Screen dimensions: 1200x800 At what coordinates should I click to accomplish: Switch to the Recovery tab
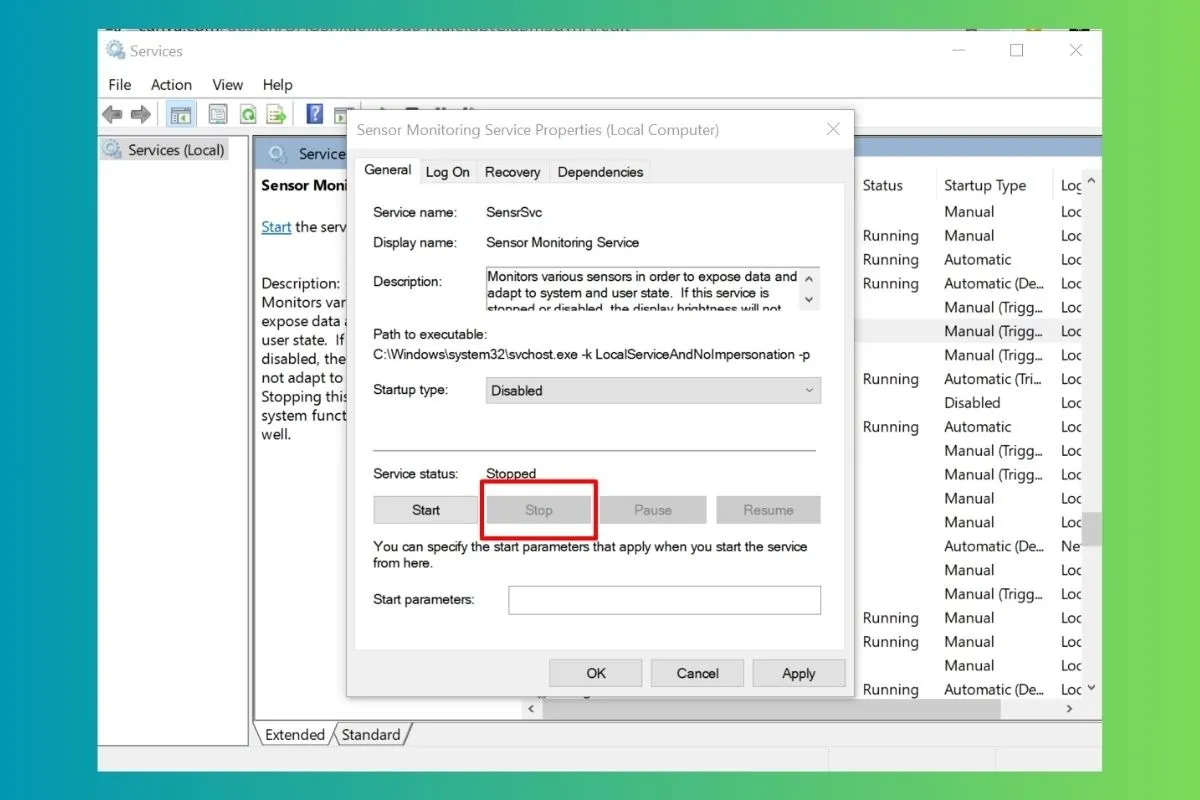point(512,172)
